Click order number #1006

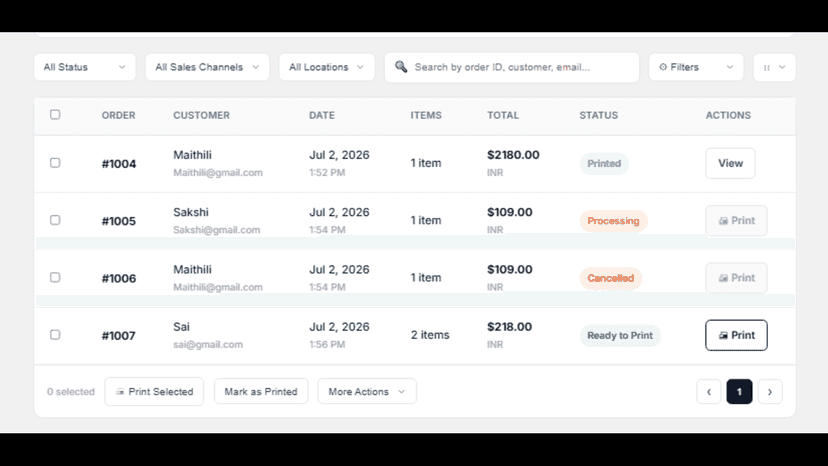coord(119,278)
